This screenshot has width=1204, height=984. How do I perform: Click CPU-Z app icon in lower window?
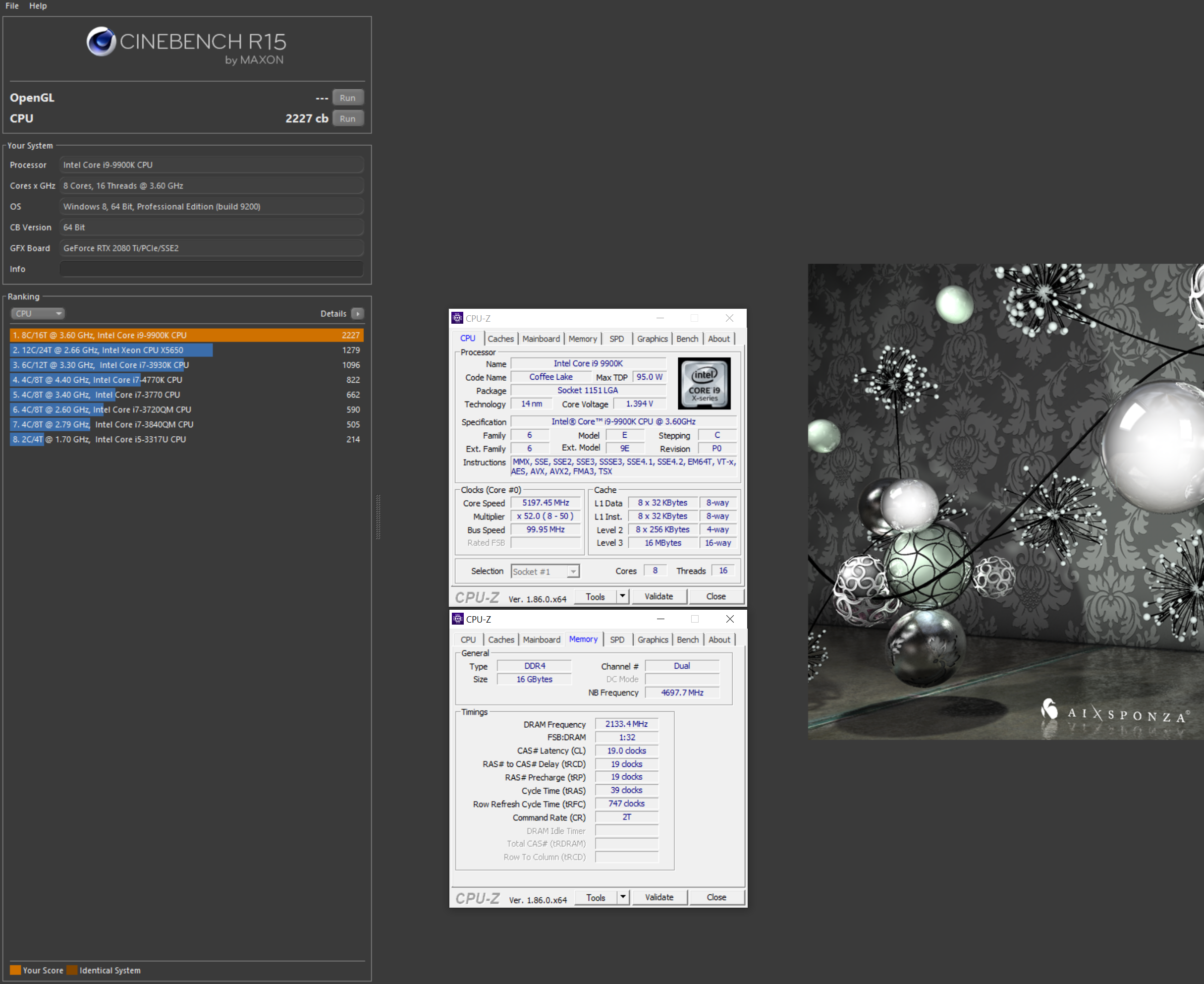coord(458,619)
